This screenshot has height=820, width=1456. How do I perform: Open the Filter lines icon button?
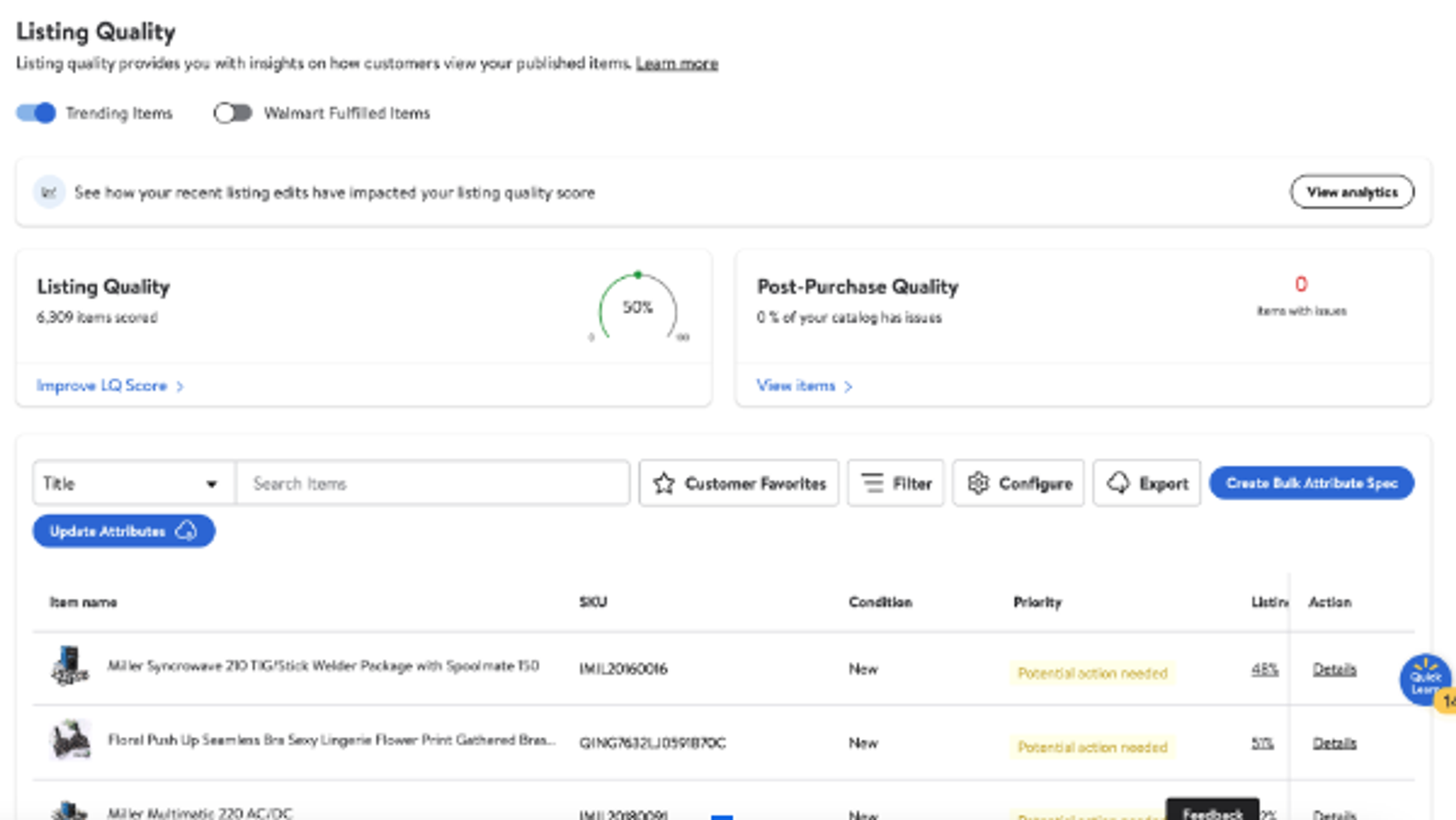coord(872,484)
